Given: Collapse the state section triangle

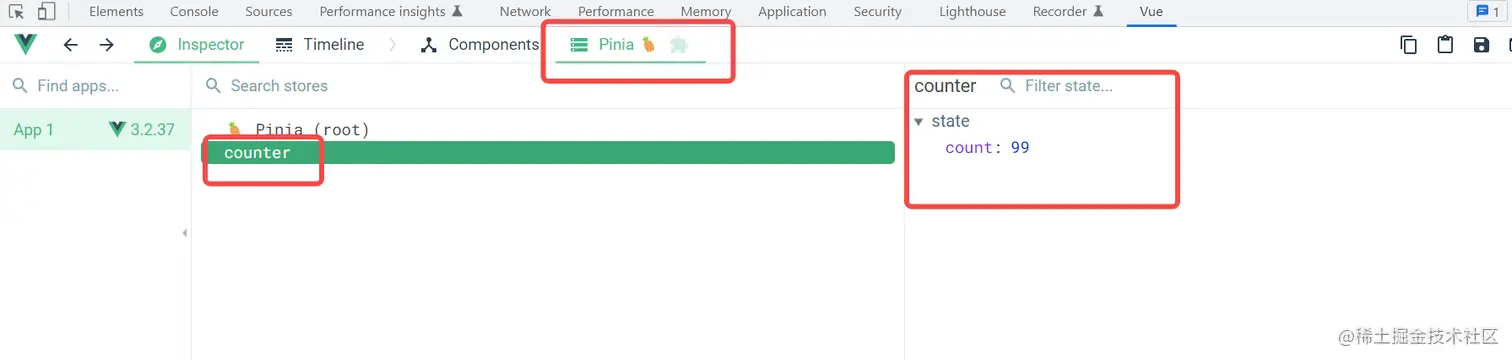Looking at the screenshot, I should [x=919, y=122].
